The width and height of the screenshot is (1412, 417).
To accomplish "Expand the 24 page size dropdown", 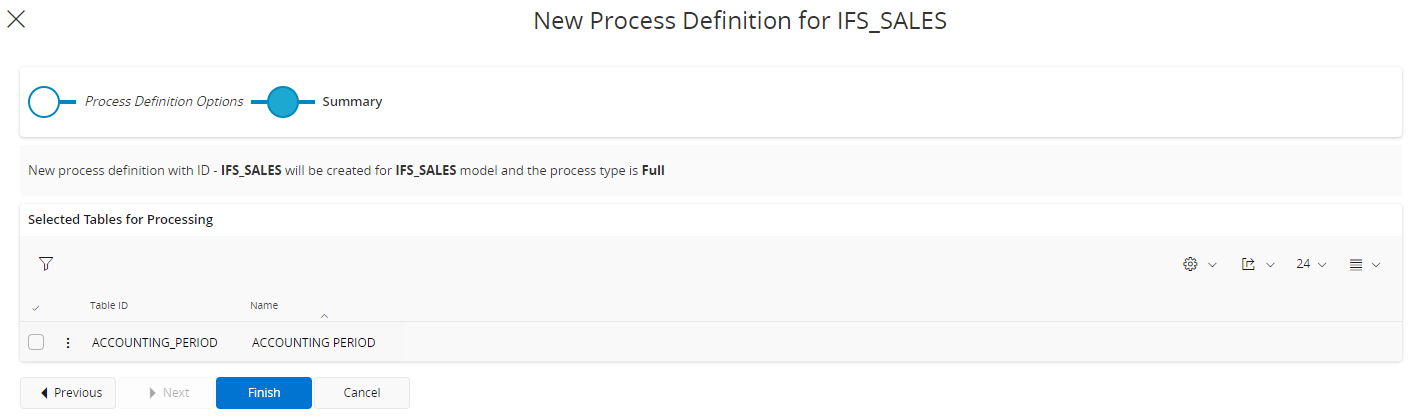I will [x=1310, y=264].
